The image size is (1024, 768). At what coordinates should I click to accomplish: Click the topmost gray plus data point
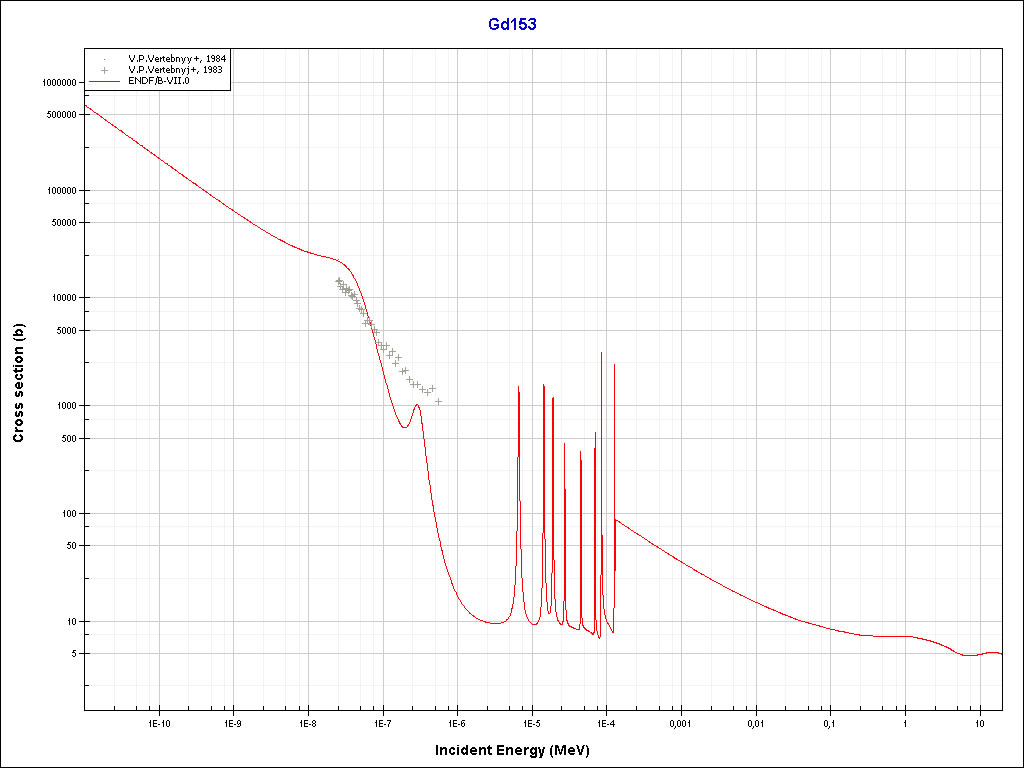click(338, 281)
